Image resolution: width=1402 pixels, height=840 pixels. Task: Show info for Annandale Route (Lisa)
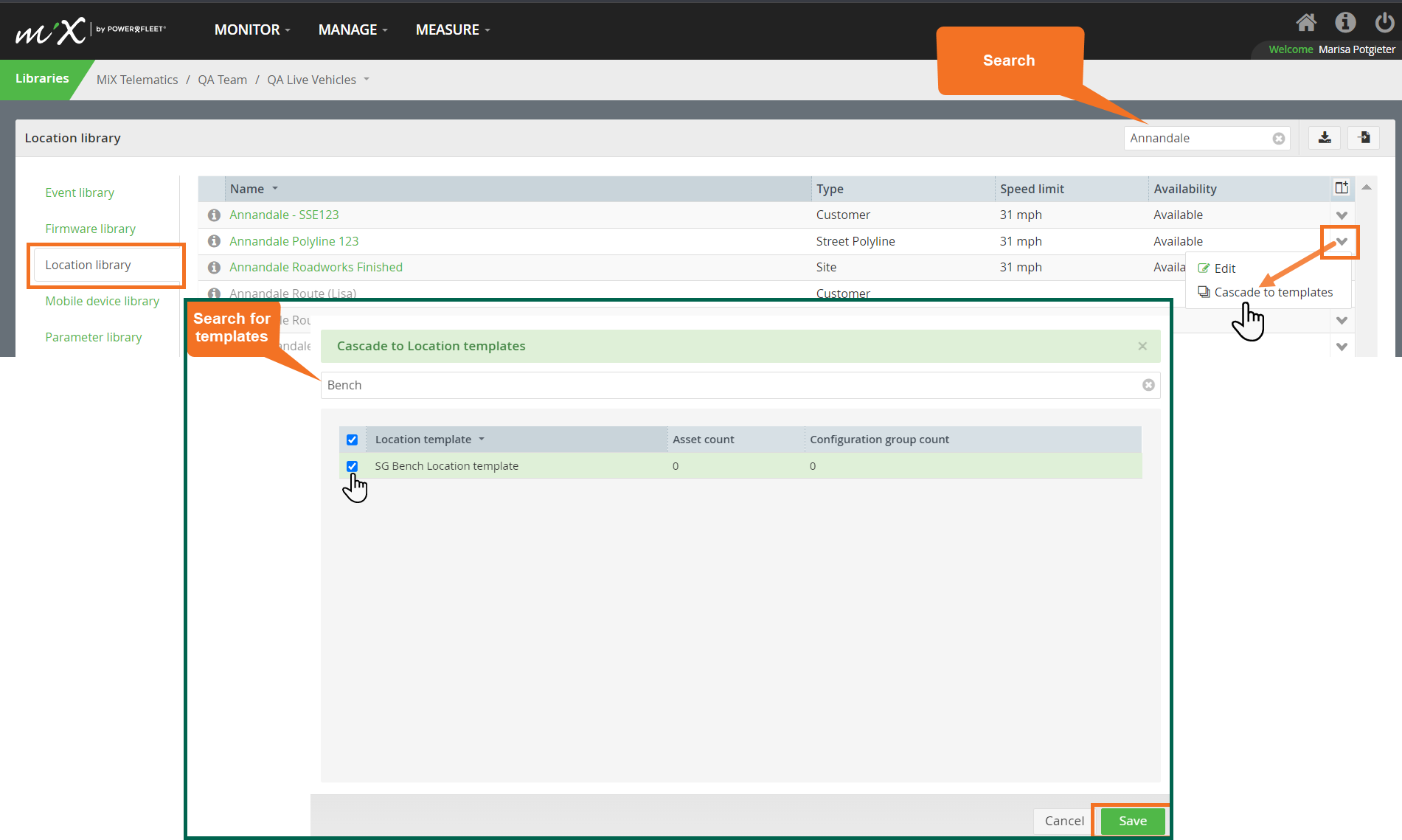pyautogui.click(x=214, y=293)
